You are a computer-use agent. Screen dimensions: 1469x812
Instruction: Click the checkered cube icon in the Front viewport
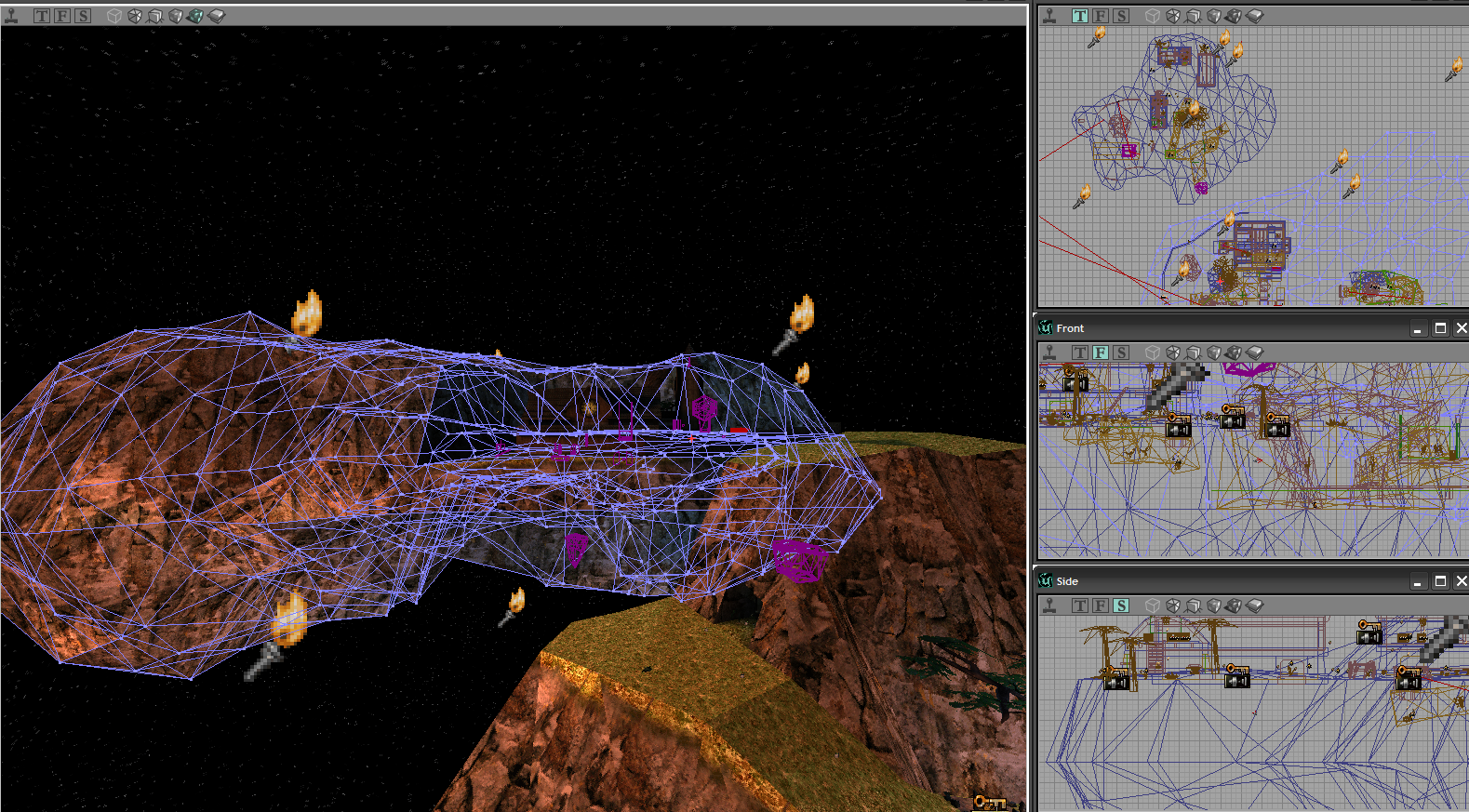[x=1234, y=353]
